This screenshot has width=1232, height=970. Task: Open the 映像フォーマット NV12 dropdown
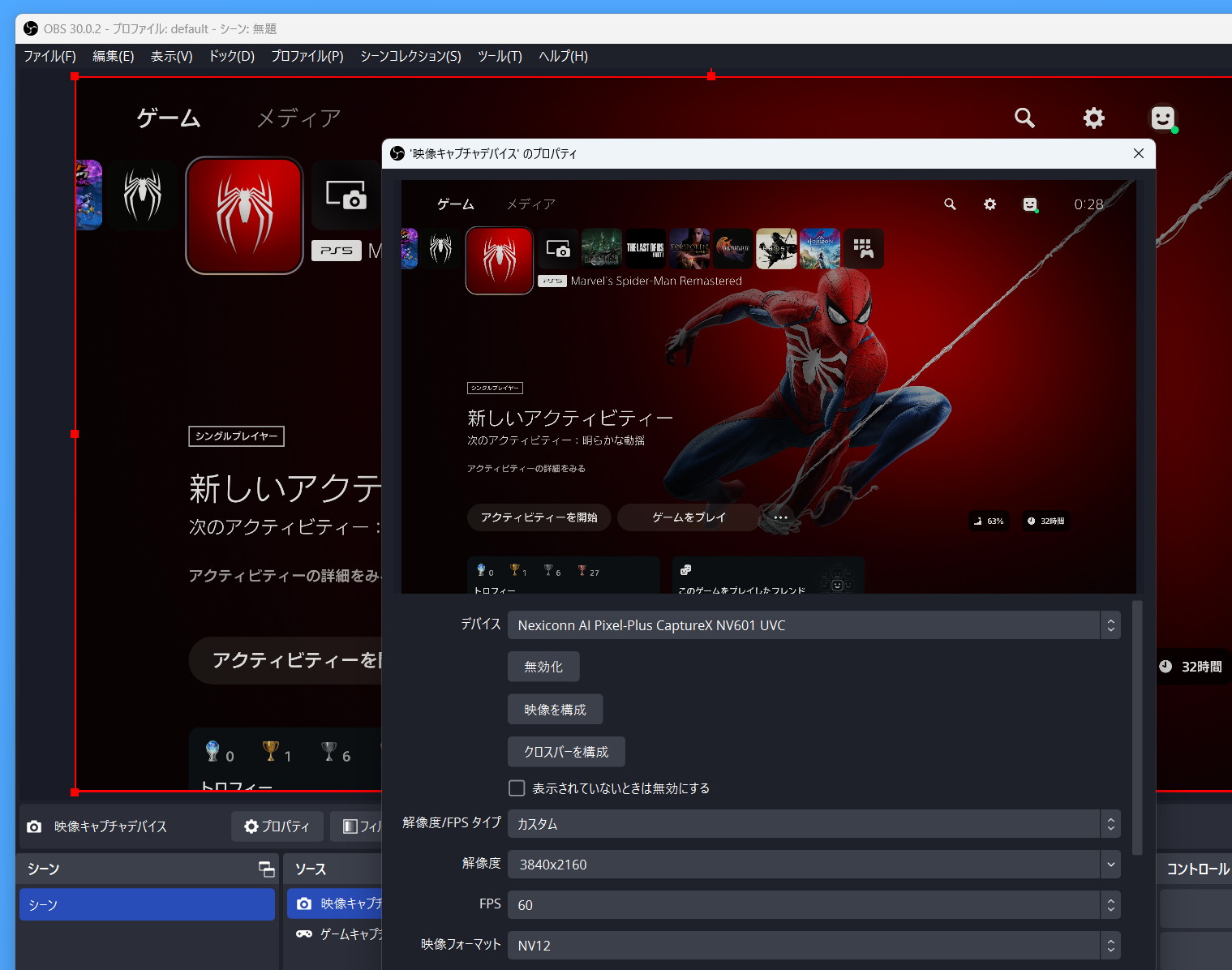[x=813, y=946]
